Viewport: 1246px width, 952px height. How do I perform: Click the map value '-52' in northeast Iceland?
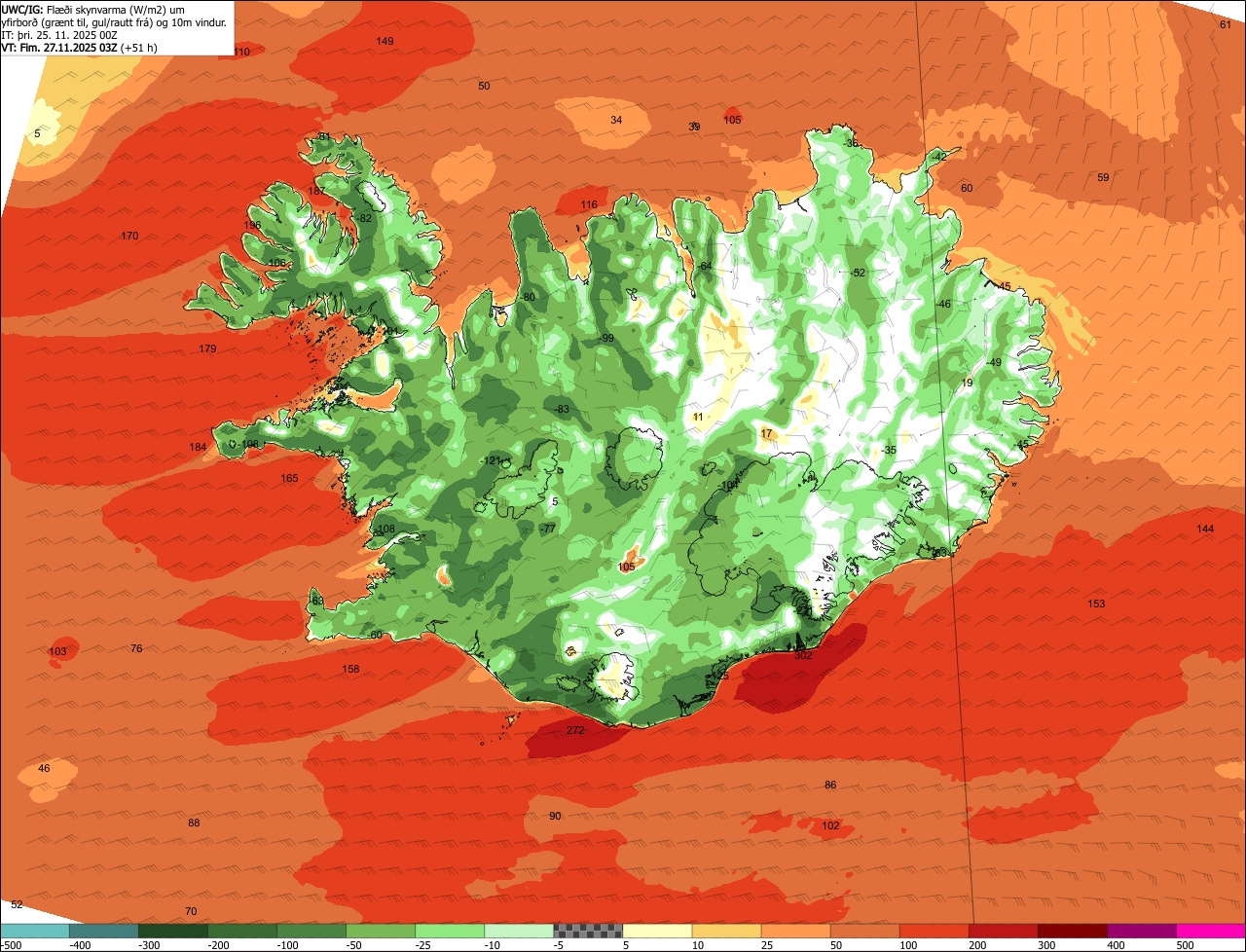pyautogui.click(x=857, y=273)
